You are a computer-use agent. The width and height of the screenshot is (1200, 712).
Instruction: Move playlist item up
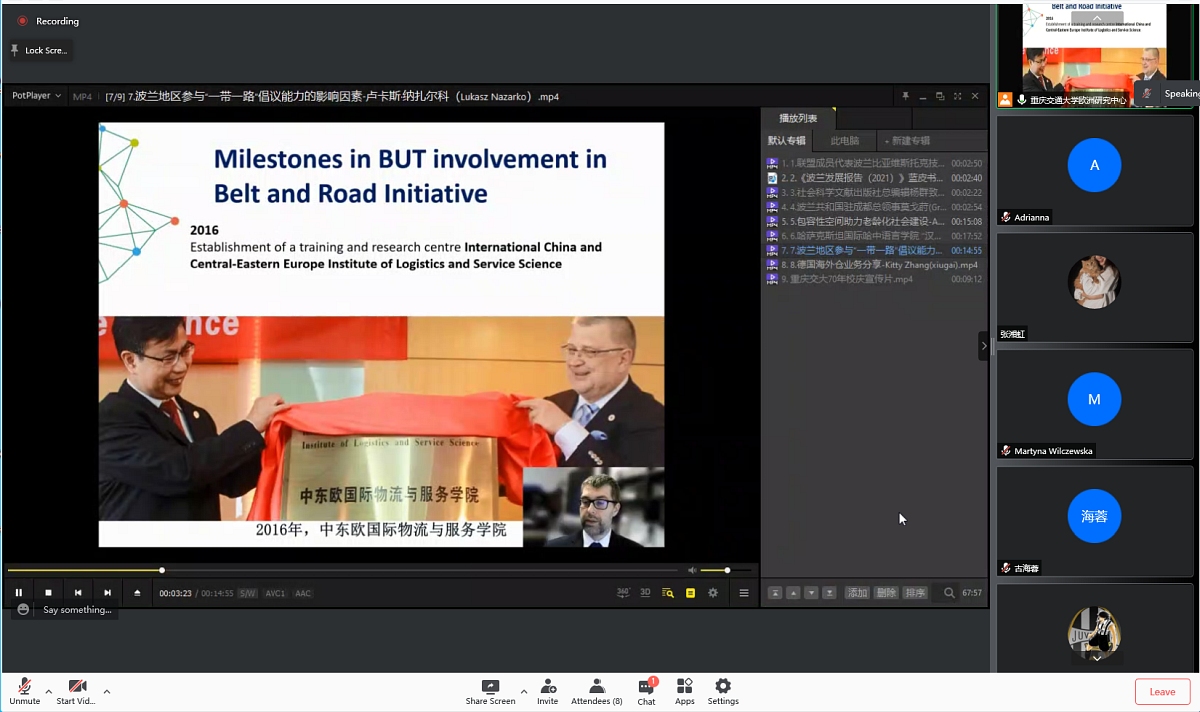793,593
